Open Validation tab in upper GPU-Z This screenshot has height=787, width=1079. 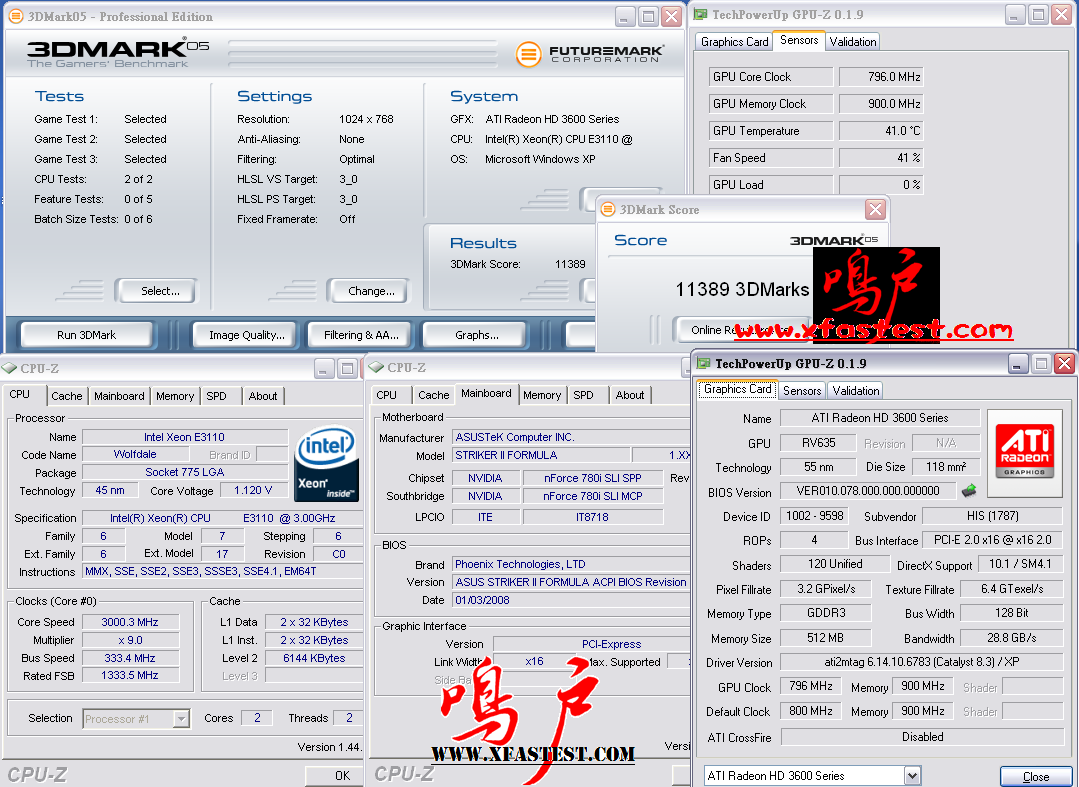(x=853, y=42)
